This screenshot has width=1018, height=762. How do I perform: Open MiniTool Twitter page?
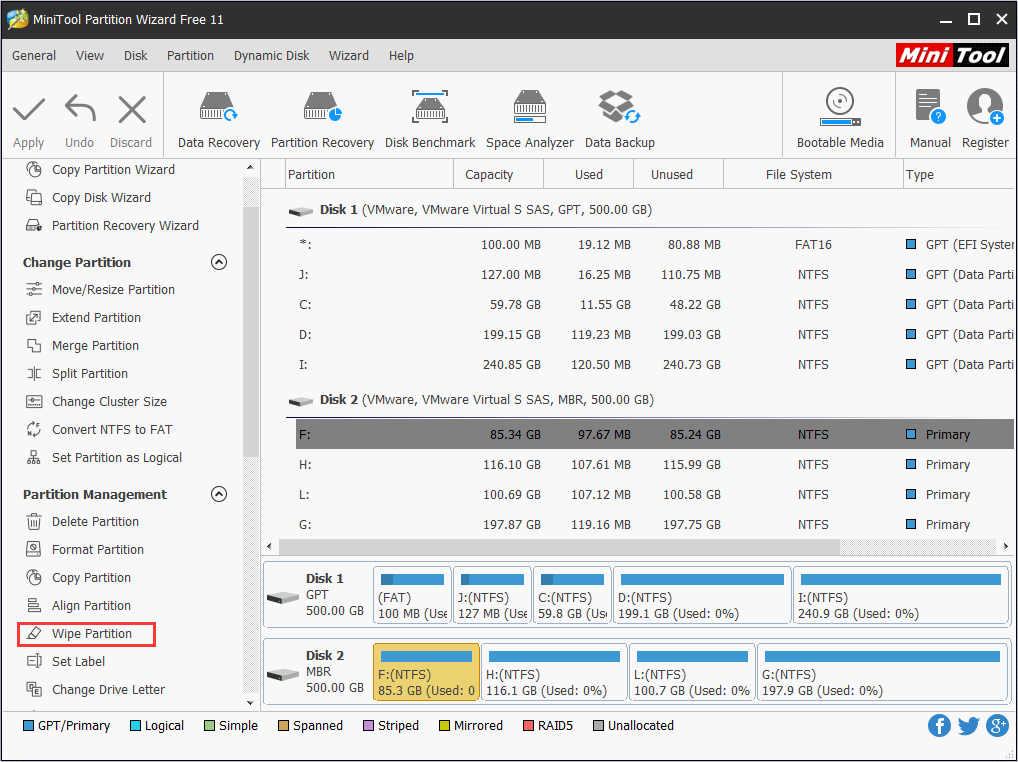tap(968, 725)
